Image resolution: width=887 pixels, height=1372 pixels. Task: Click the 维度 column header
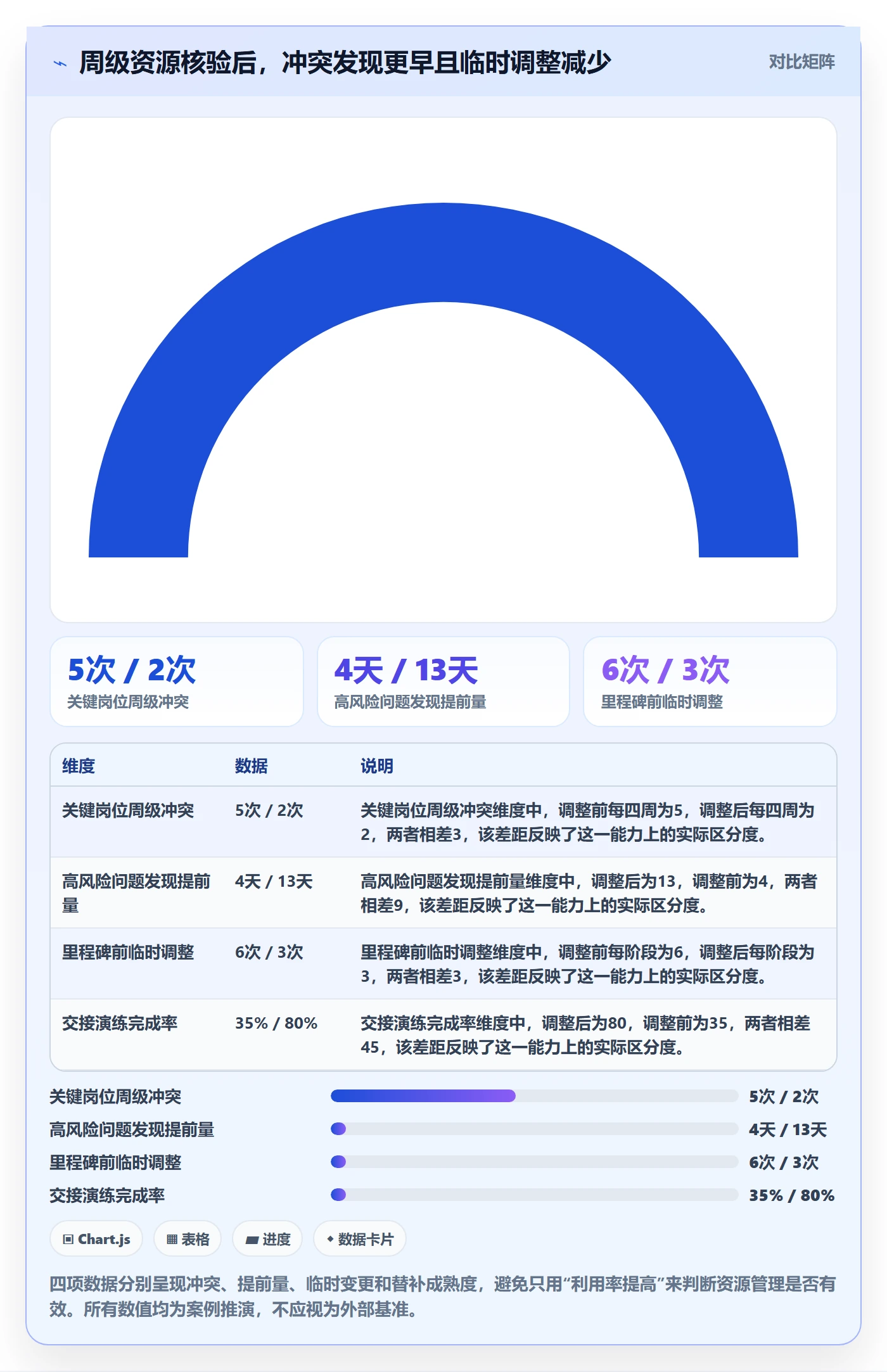(79, 766)
